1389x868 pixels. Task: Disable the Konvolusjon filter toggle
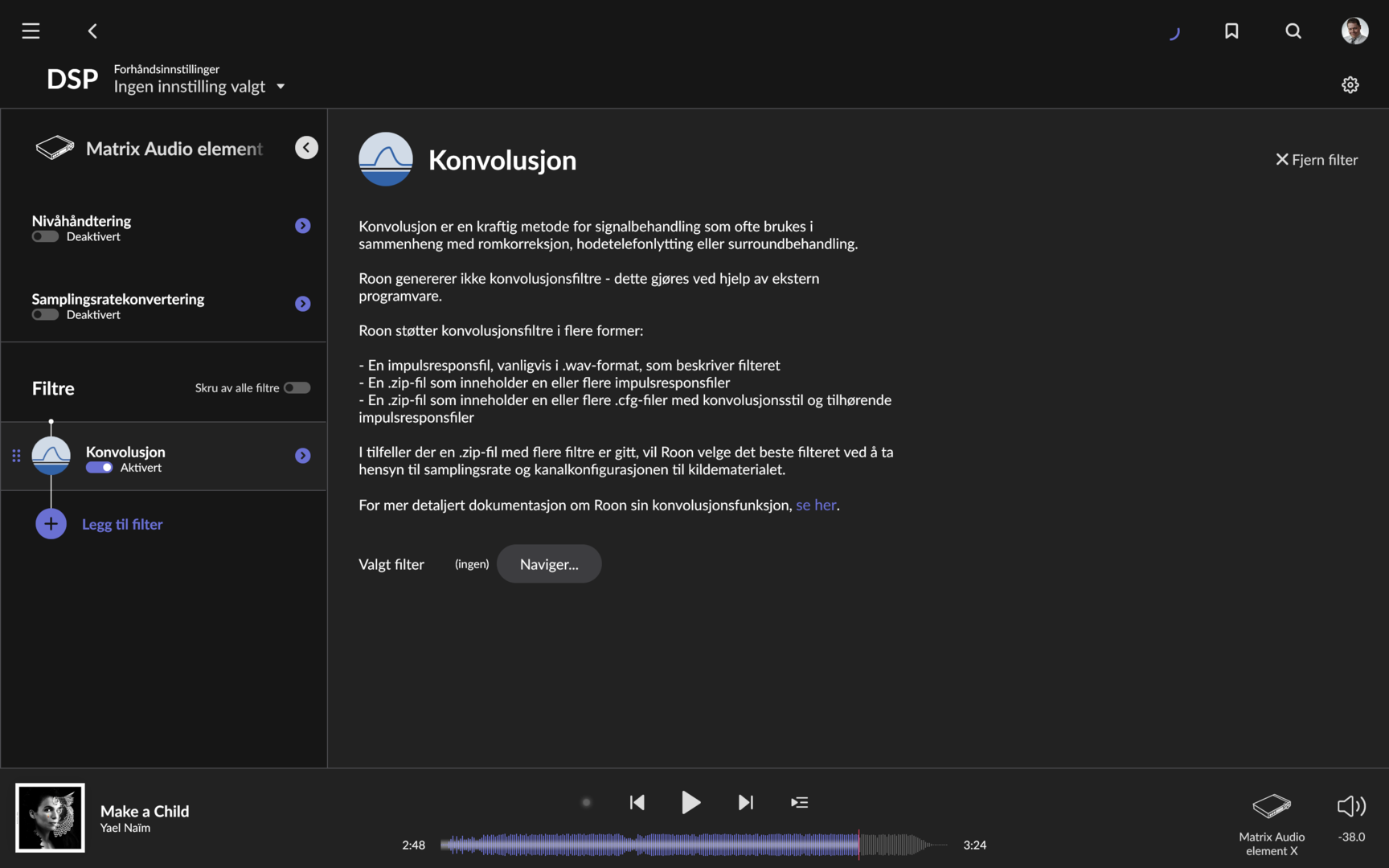100,468
